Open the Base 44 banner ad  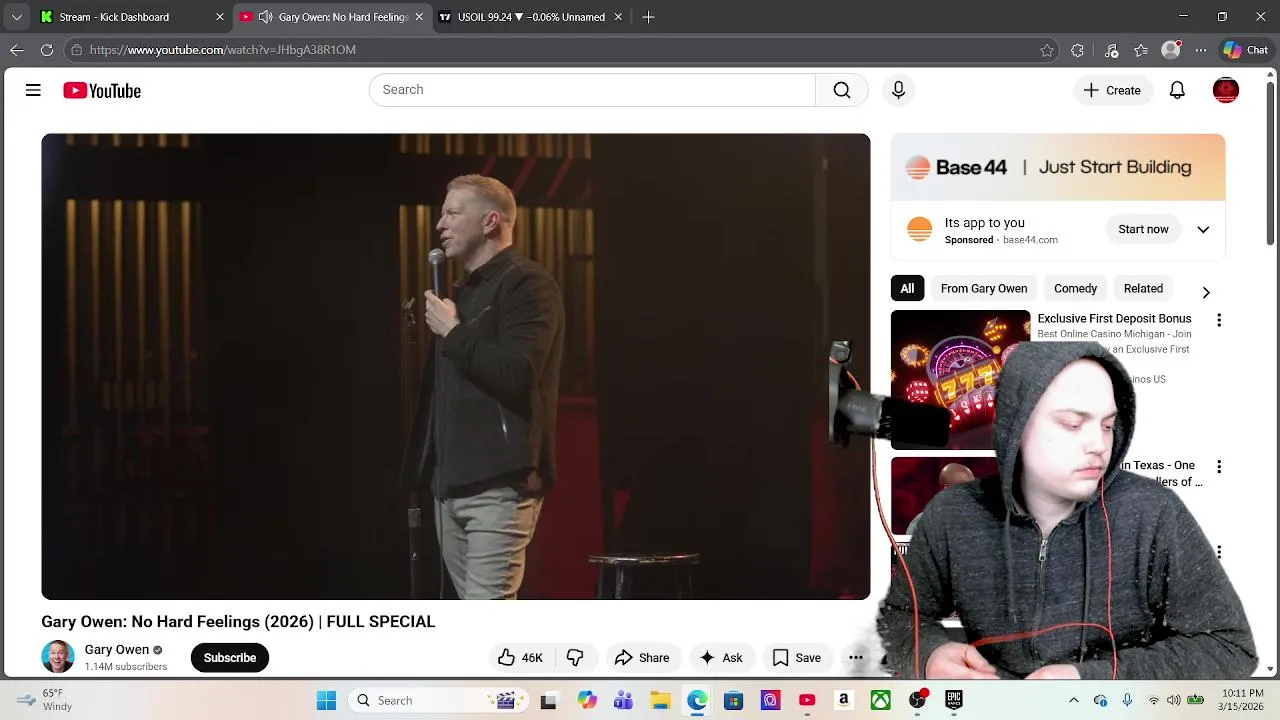(x=1058, y=167)
